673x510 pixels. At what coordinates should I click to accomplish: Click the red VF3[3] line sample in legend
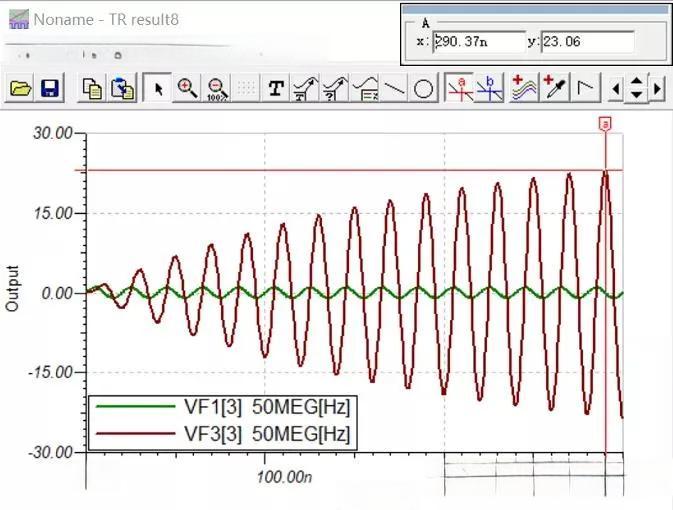pos(136,433)
